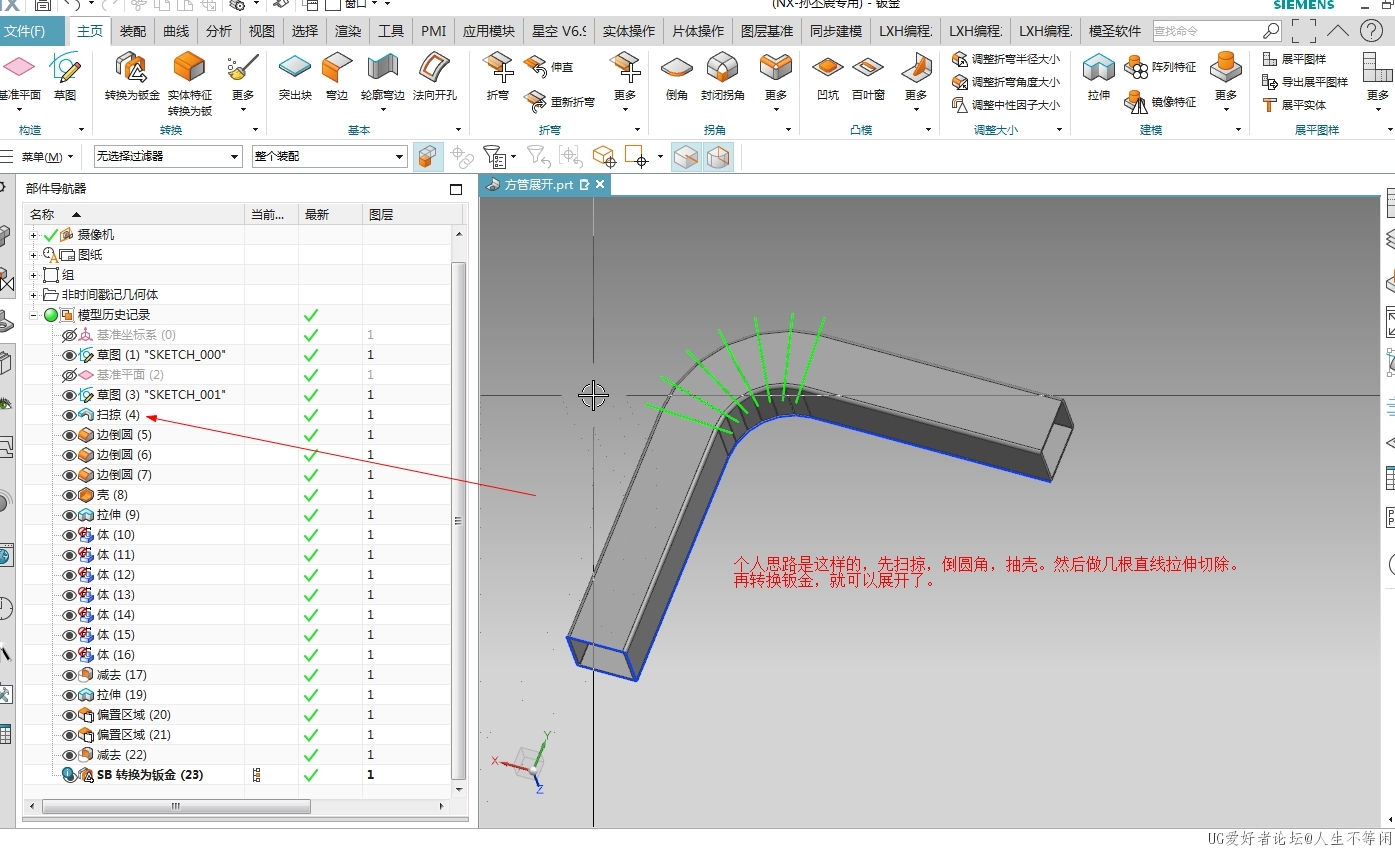Select the 凹坑 dimple tool
Viewport: 1395px width, 850px height.
coord(828,78)
